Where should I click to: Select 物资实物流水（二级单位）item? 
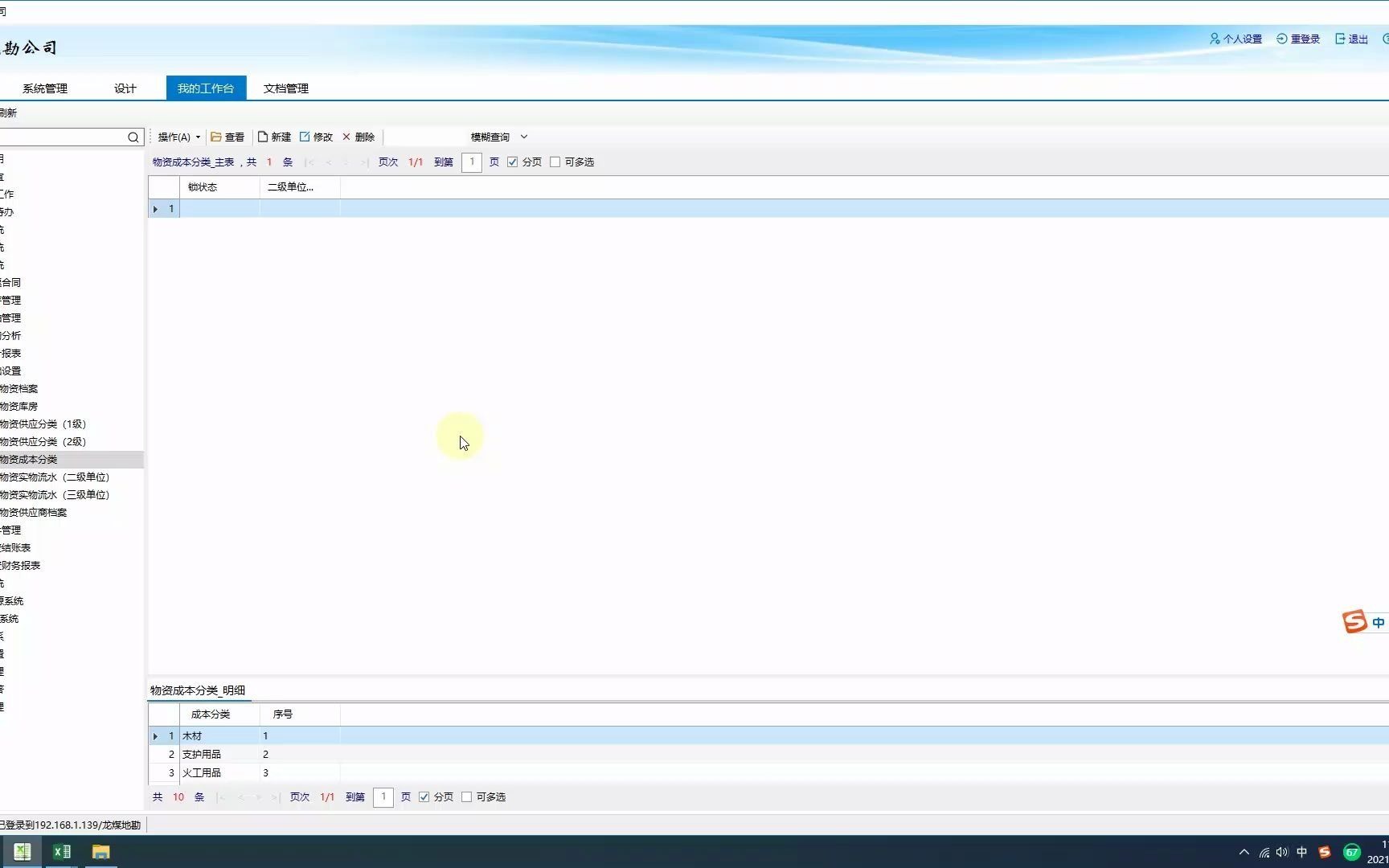point(55,477)
